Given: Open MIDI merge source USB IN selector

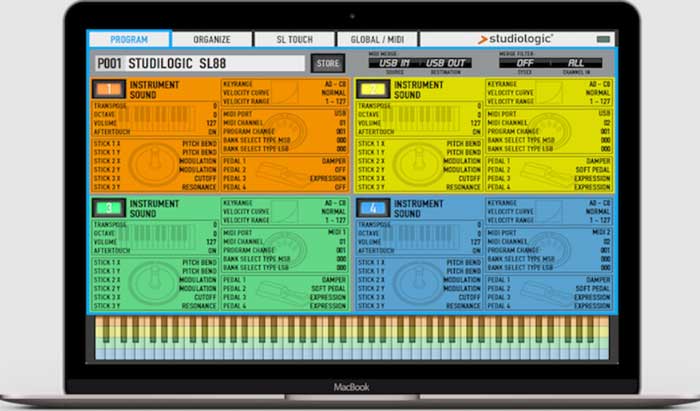Looking at the screenshot, I should [394, 63].
